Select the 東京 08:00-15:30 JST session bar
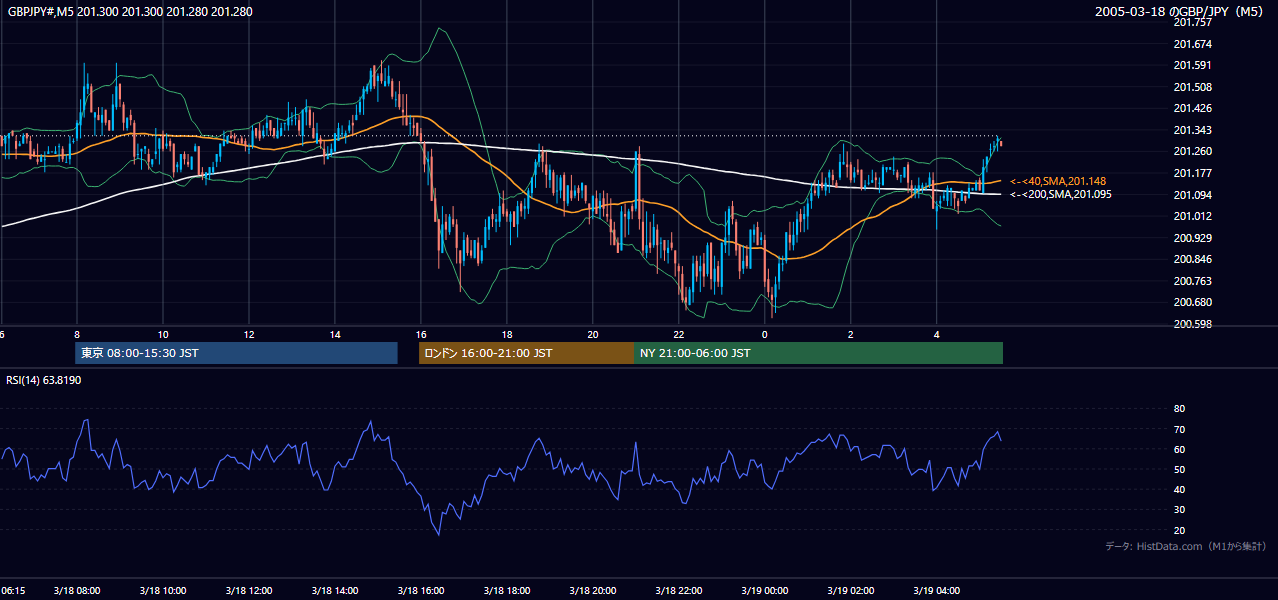 pos(236,353)
